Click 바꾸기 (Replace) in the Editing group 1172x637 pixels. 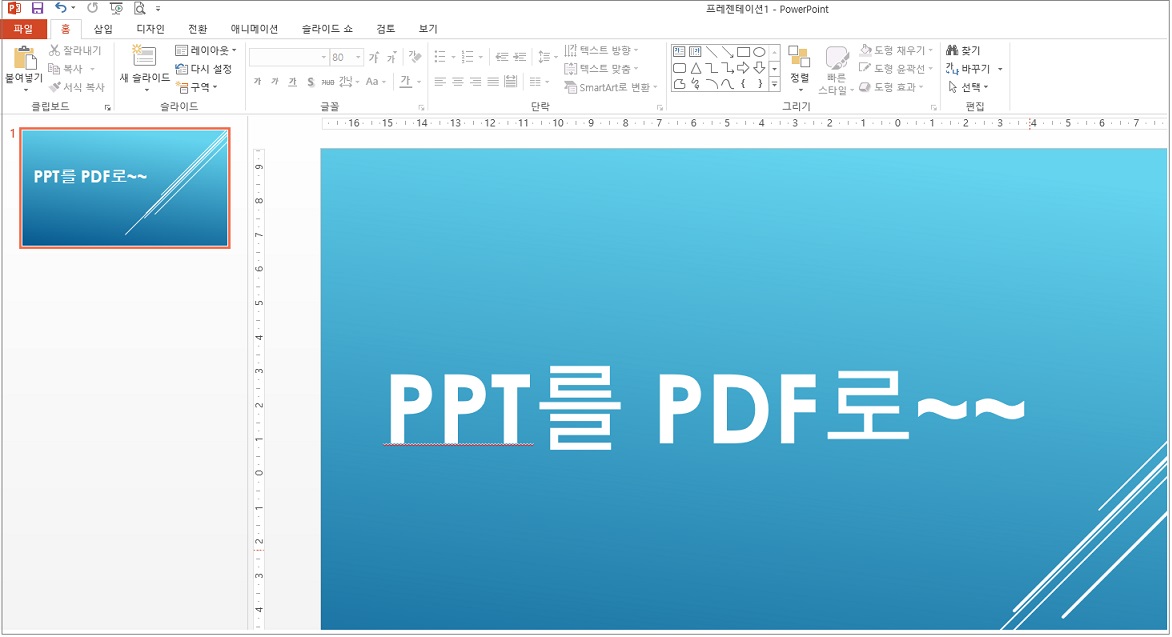click(x=969, y=68)
